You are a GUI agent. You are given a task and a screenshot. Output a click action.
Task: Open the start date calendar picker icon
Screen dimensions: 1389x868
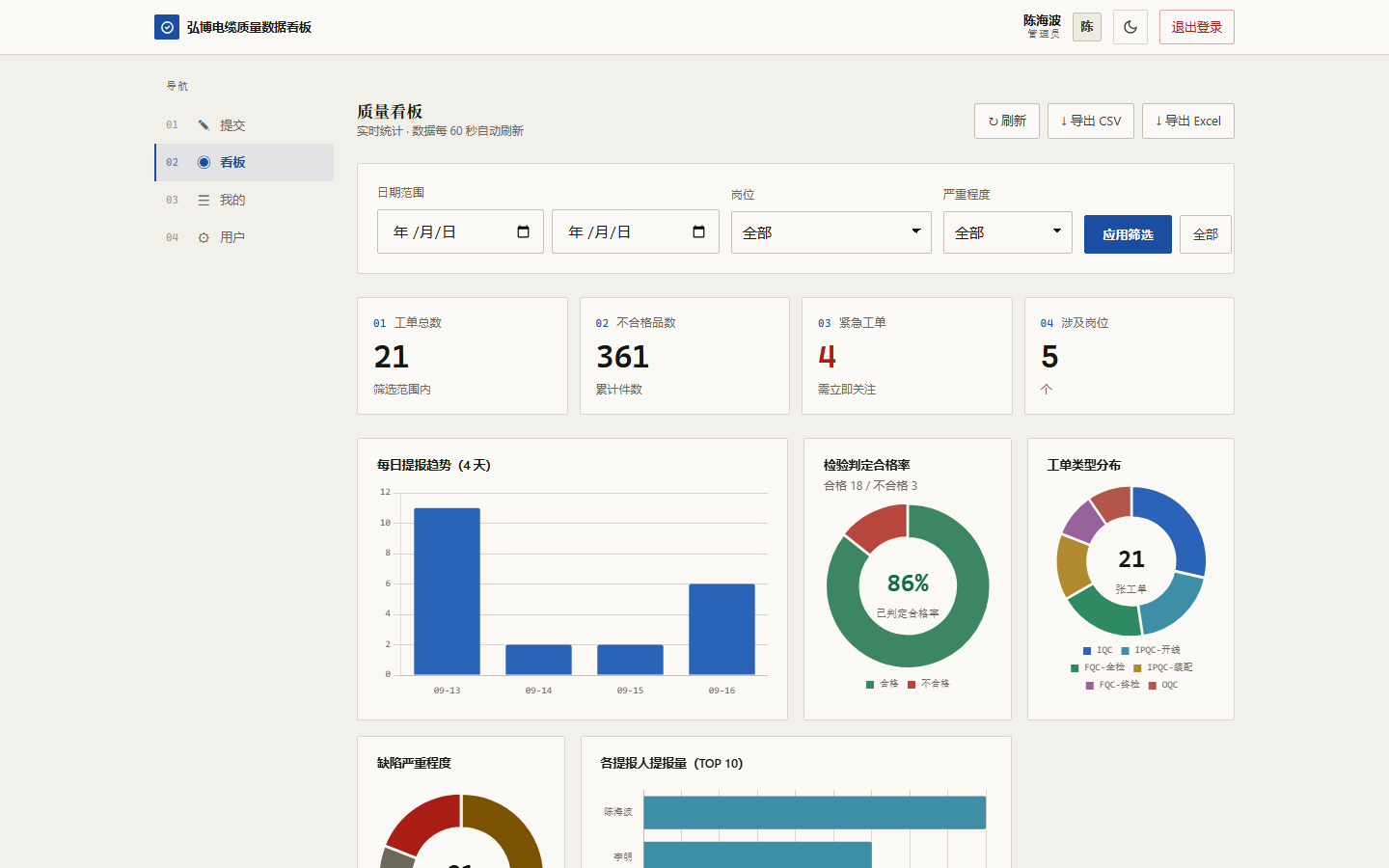(x=524, y=231)
